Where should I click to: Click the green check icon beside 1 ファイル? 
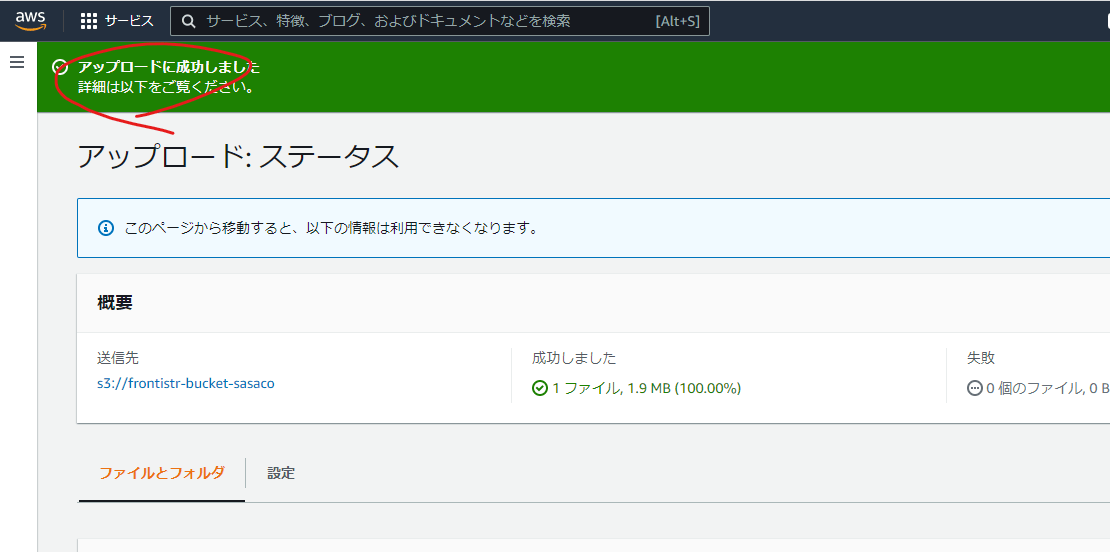pyautogui.click(x=540, y=388)
